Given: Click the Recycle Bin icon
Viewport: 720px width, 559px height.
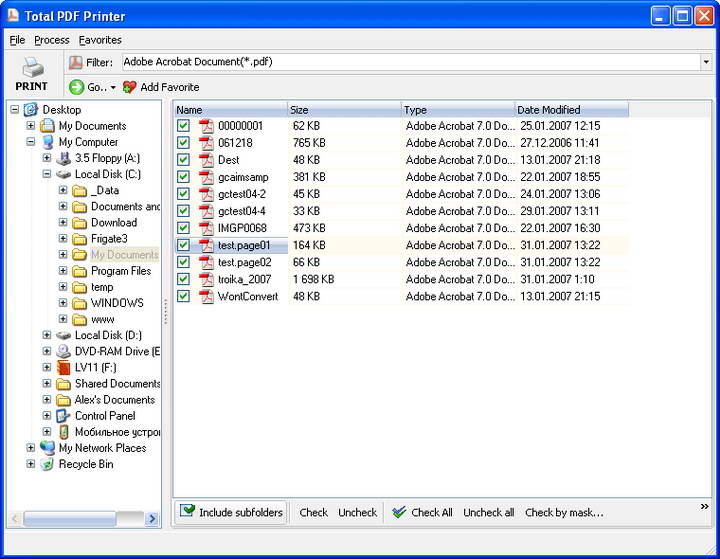Looking at the screenshot, I should click(x=47, y=464).
